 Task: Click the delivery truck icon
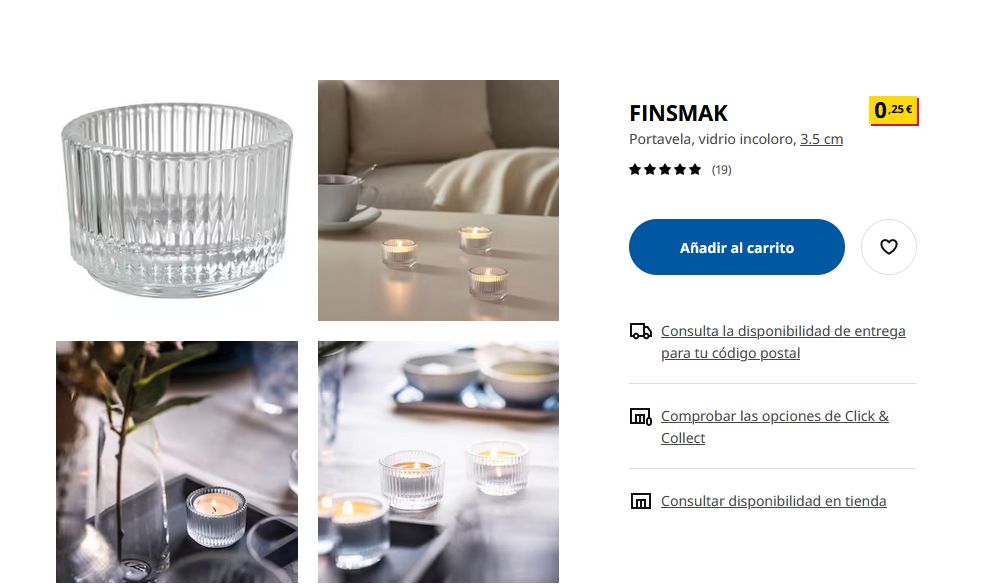coord(640,331)
